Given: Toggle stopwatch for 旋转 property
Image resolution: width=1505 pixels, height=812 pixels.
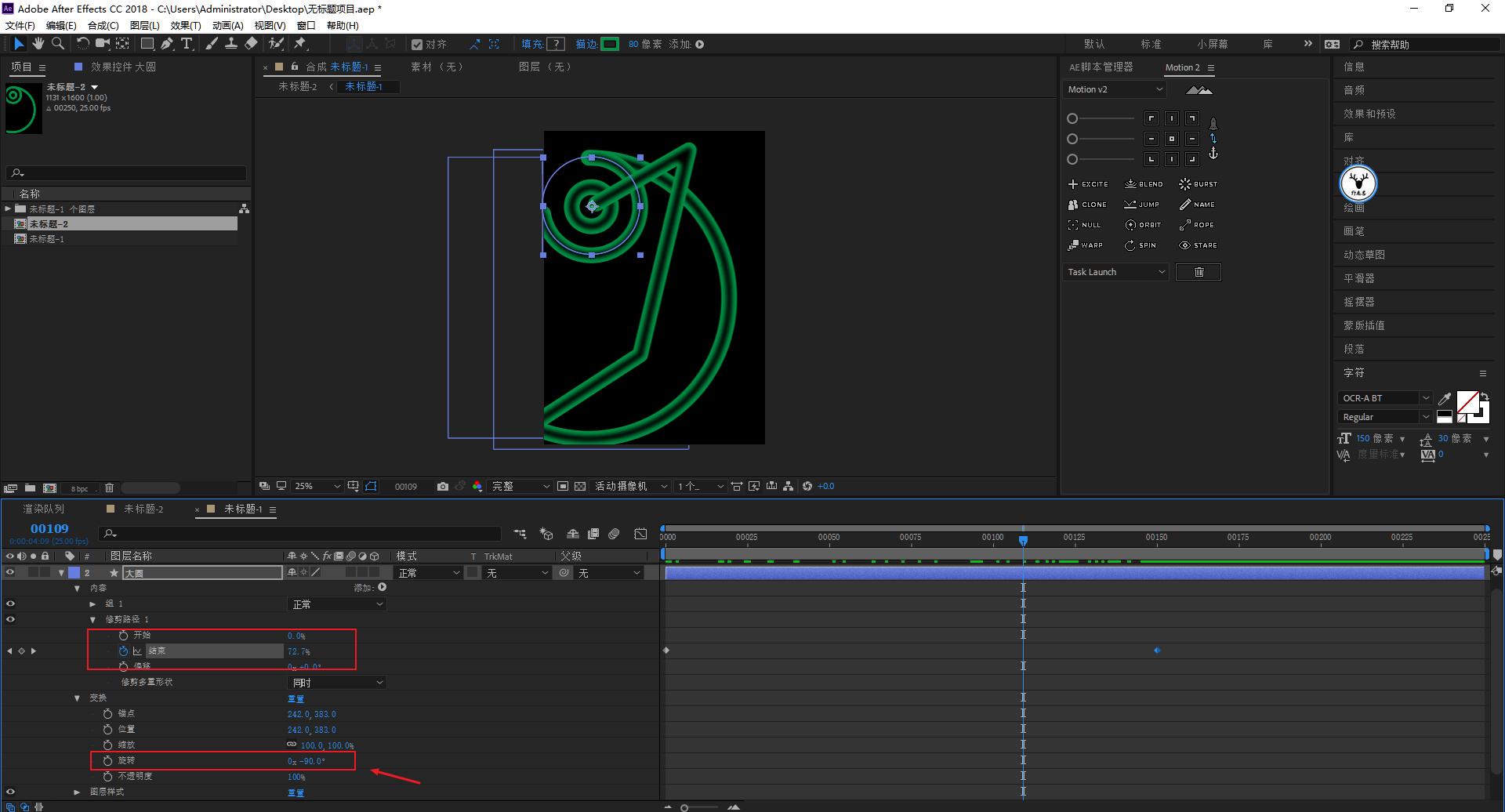Looking at the screenshot, I should 108,760.
